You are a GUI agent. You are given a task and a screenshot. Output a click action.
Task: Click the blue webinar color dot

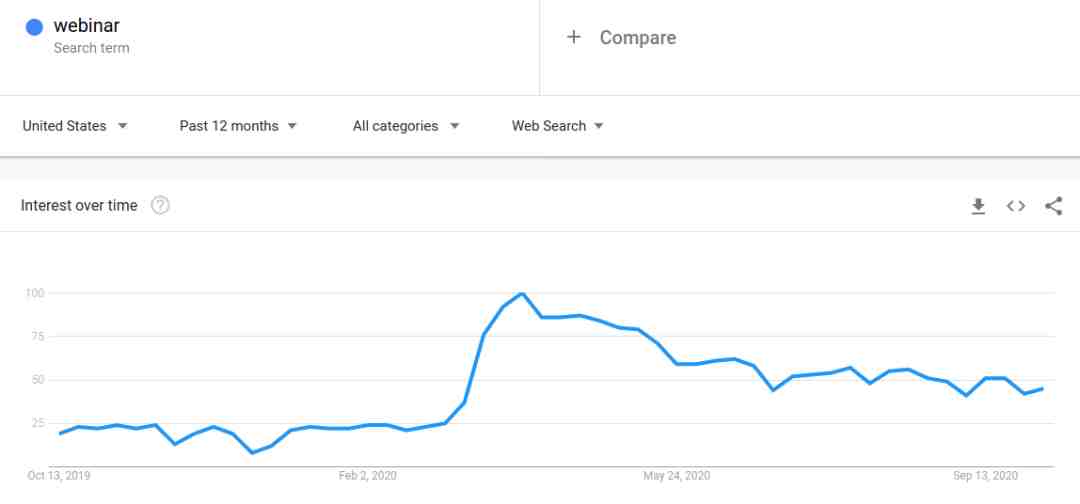click(34, 27)
